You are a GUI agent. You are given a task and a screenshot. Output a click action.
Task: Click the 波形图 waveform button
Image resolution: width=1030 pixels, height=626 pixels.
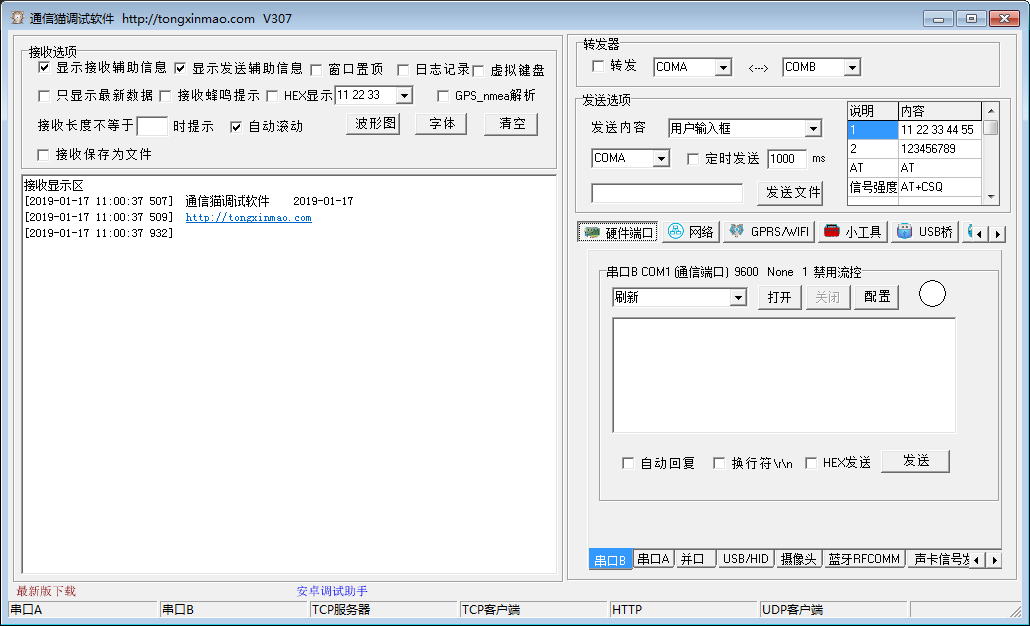pyautogui.click(x=373, y=123)
